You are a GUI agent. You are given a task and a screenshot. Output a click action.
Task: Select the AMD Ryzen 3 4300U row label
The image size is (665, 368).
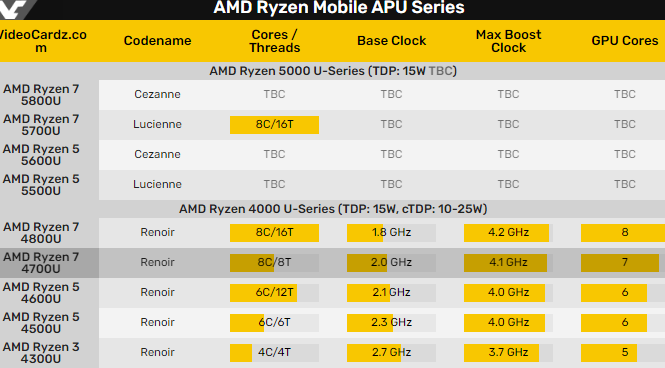click(x=41, y=353)
